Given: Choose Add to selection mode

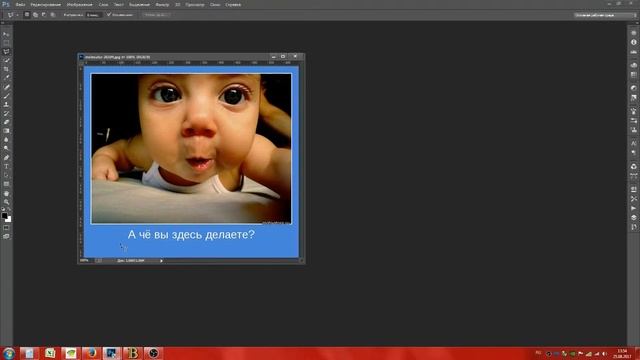Looking at the screenshot, I should [x=36, y=14].
